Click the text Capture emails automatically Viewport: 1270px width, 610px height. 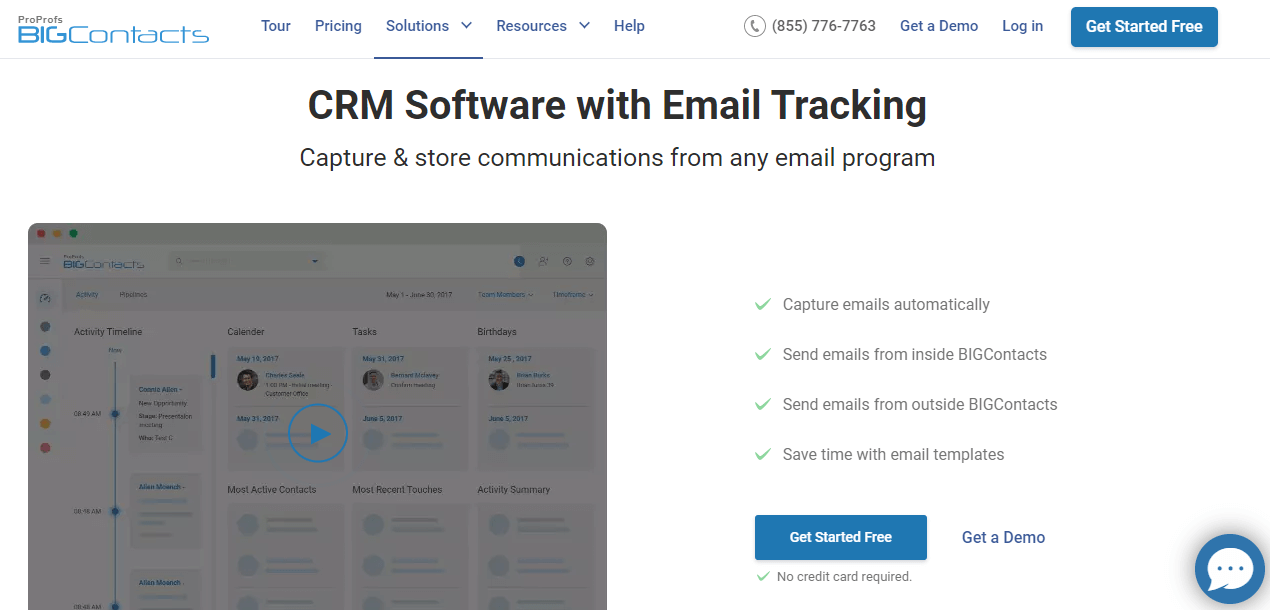(886, 304)
